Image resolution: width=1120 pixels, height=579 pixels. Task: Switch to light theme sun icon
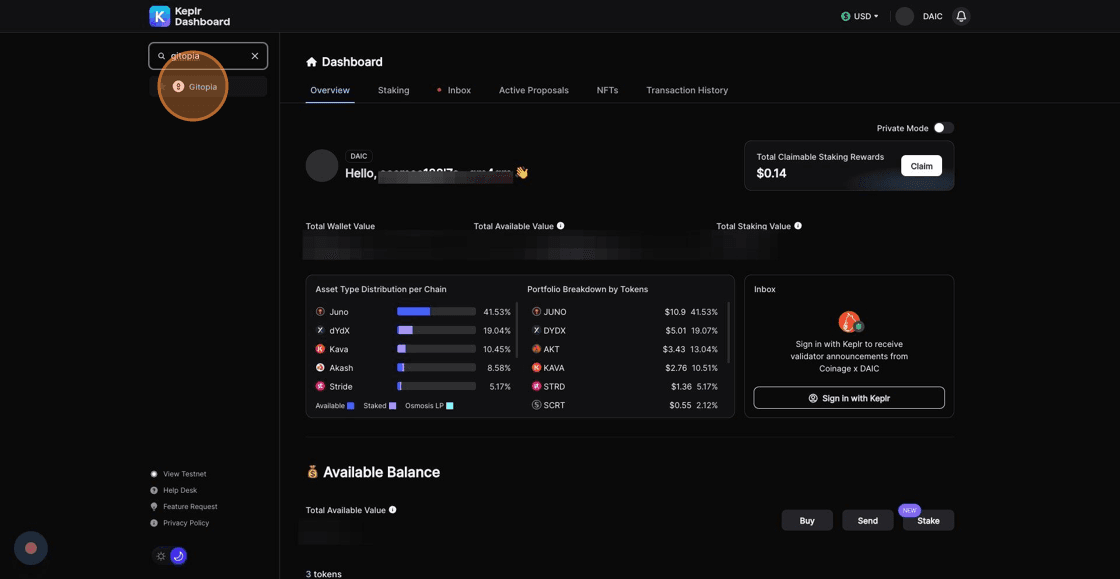[161, 556]
